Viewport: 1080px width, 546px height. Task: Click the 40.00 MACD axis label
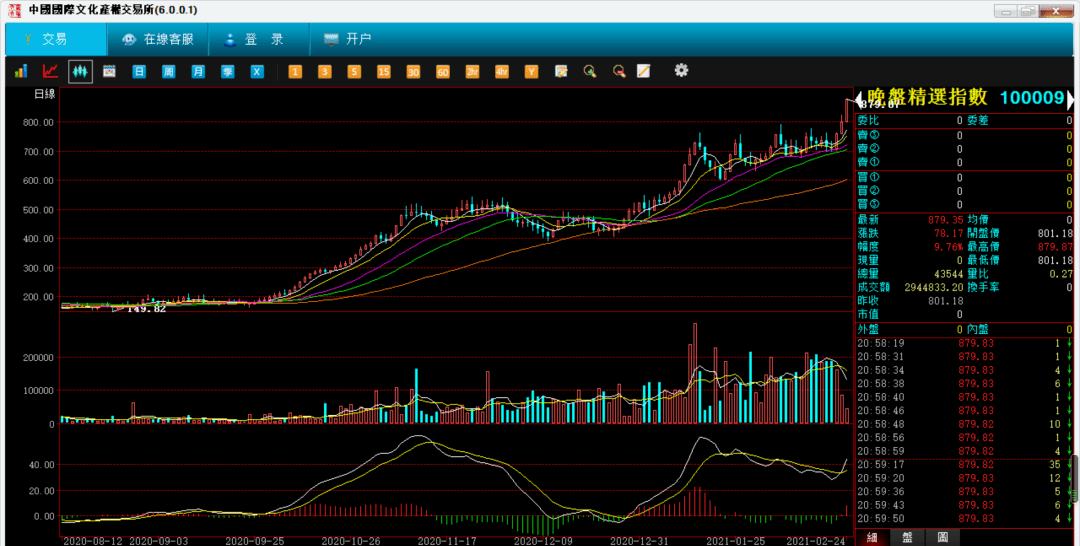(42, 465)
